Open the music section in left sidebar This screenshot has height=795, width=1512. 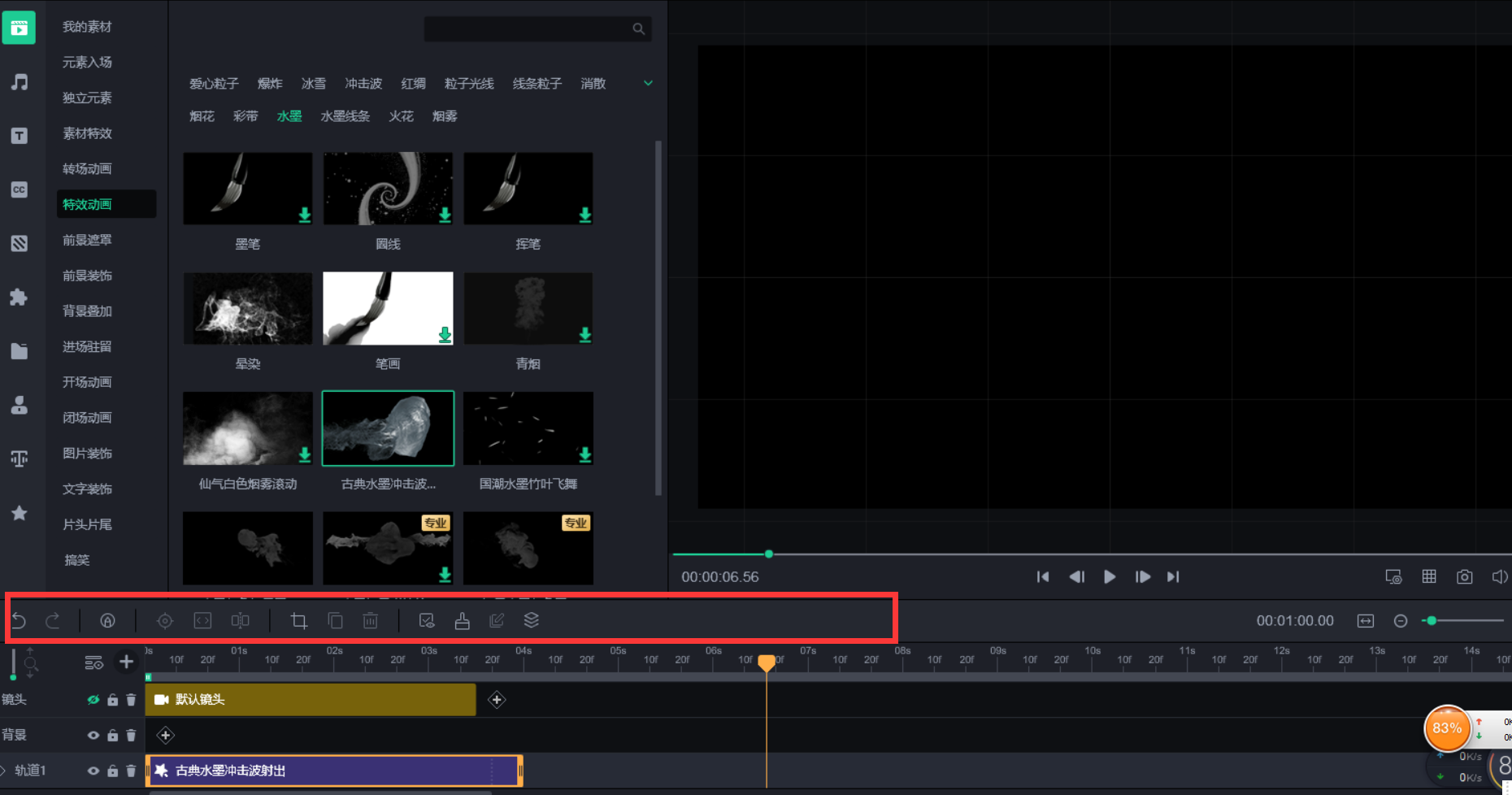pyautogui.click(x=20, y=82)
